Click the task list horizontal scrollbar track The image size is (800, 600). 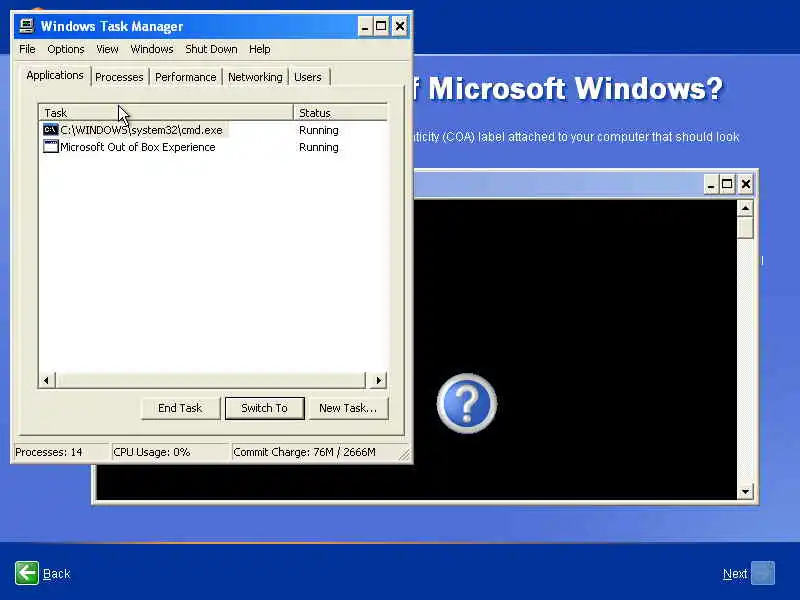pyautogui.click(x=210, y=380)
